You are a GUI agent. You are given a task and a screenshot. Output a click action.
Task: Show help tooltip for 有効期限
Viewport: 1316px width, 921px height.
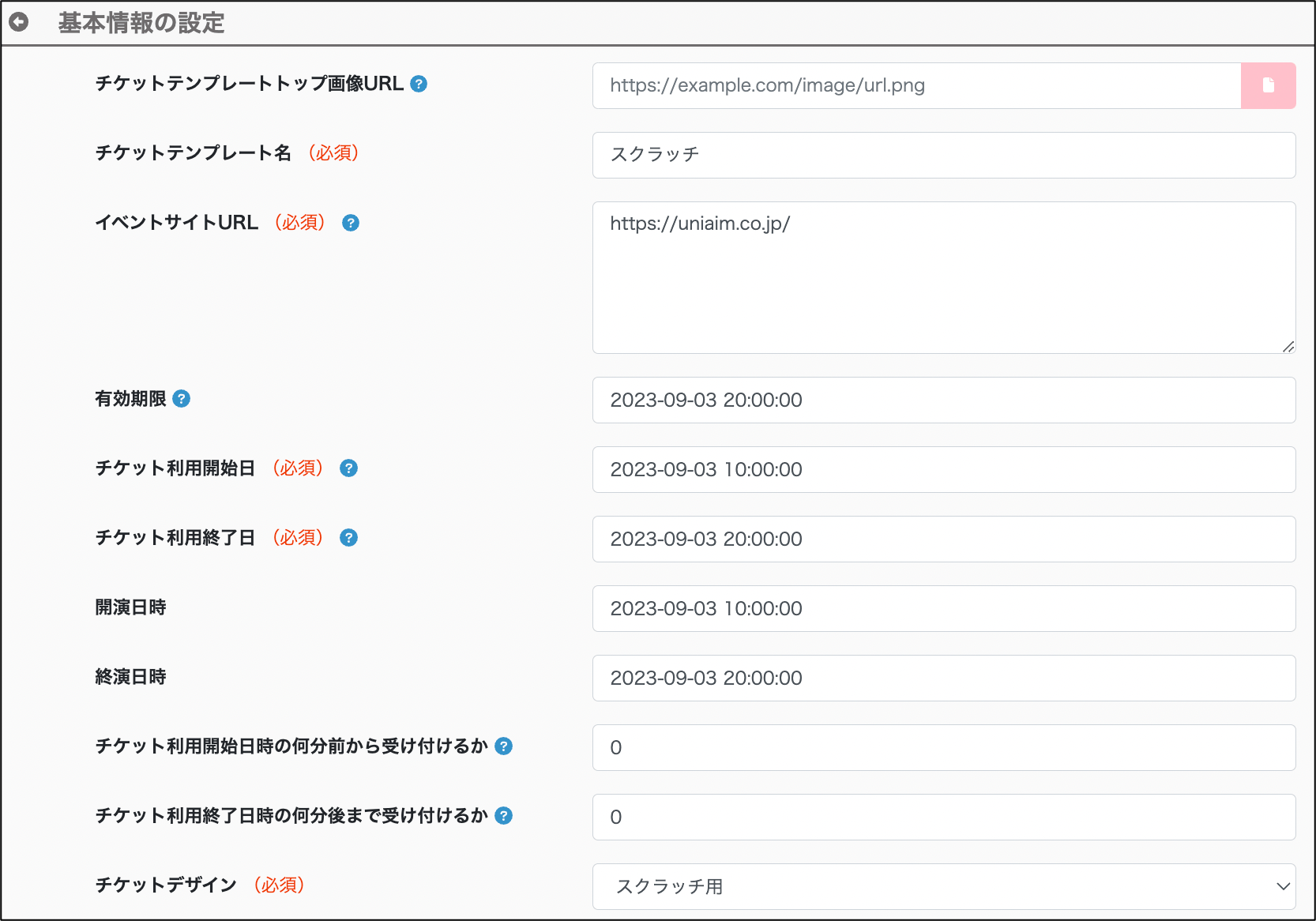pos(182,399)
